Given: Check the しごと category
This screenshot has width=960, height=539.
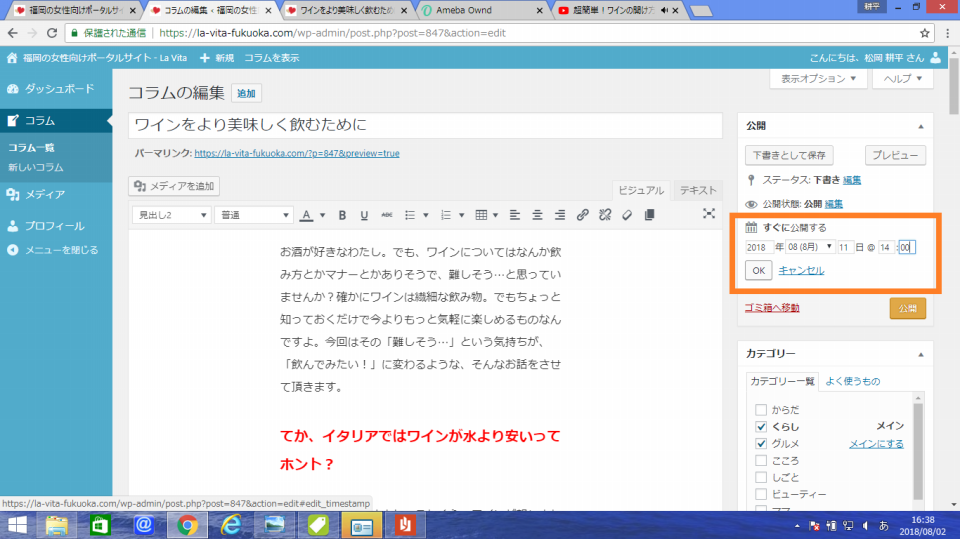Looking at the screenshot, I should pyautogui.click(x=761, y=477).
